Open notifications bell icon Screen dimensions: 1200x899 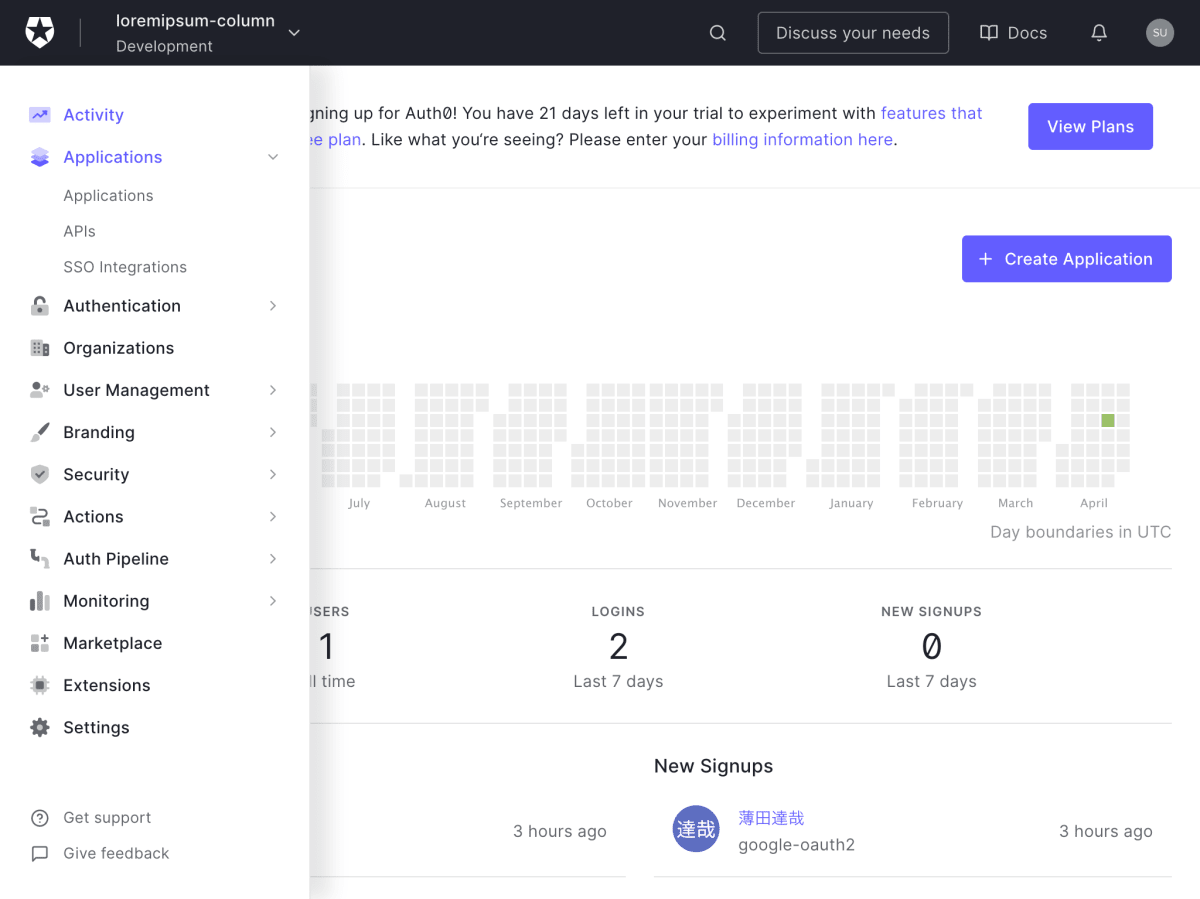pos(1099,33)
